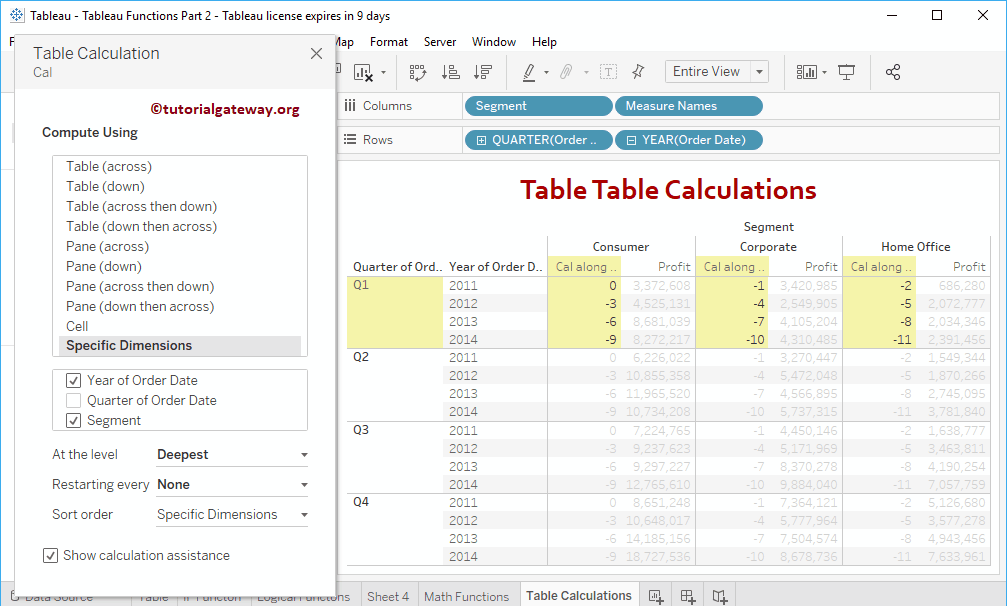This screenshot has width=1007, height=606.
Task: Click the Swap Rows and Columns icon
Action: click(x=418, y=72)
